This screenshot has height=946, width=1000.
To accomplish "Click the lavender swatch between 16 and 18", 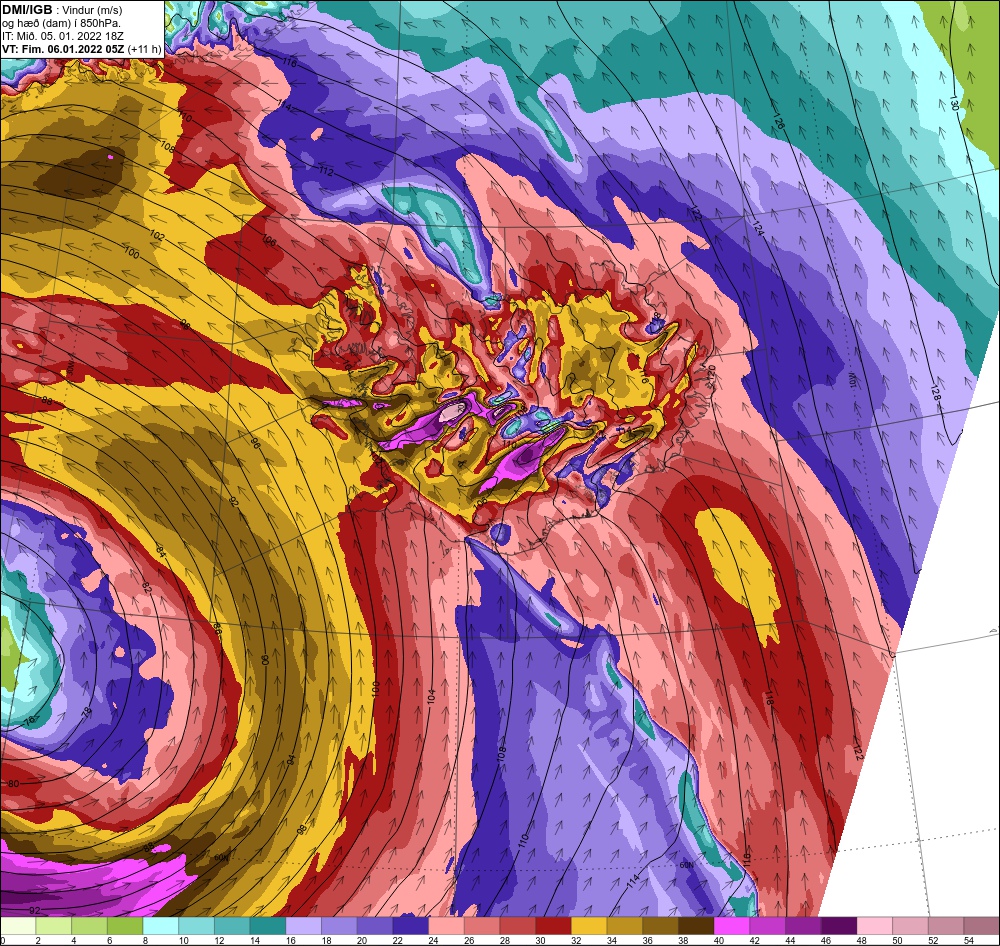I will [304, 926].
